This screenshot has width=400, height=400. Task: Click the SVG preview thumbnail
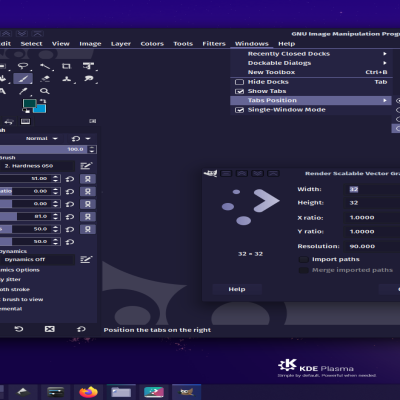tap(250, 207)
